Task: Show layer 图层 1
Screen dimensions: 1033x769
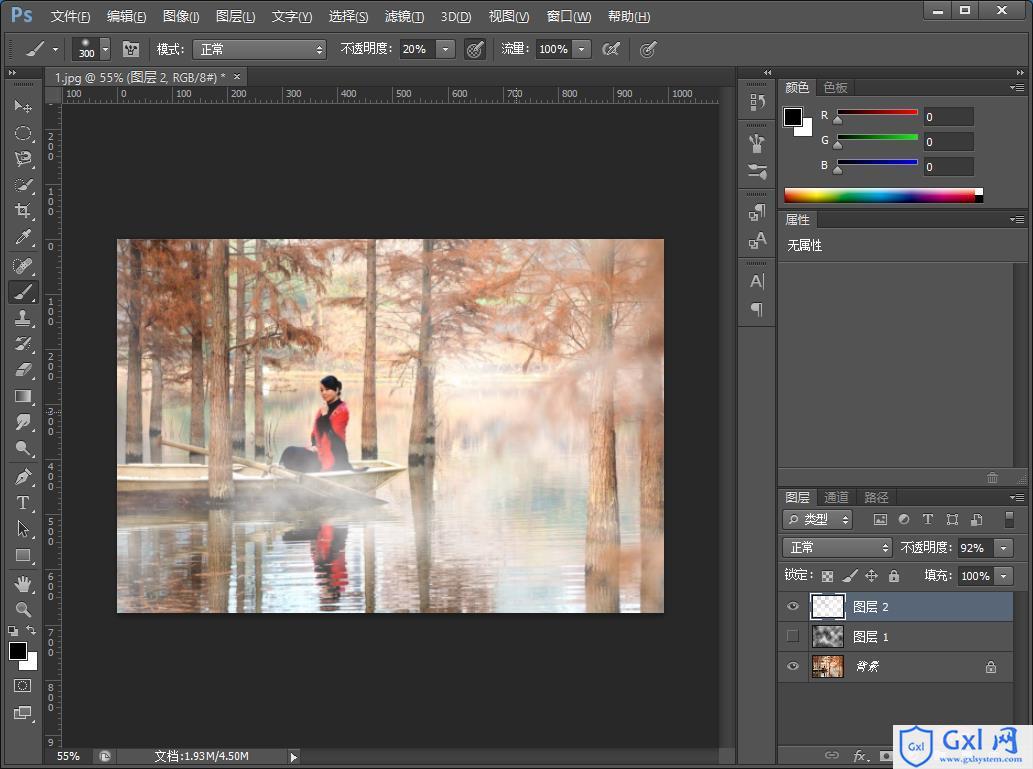Action: 793,636
